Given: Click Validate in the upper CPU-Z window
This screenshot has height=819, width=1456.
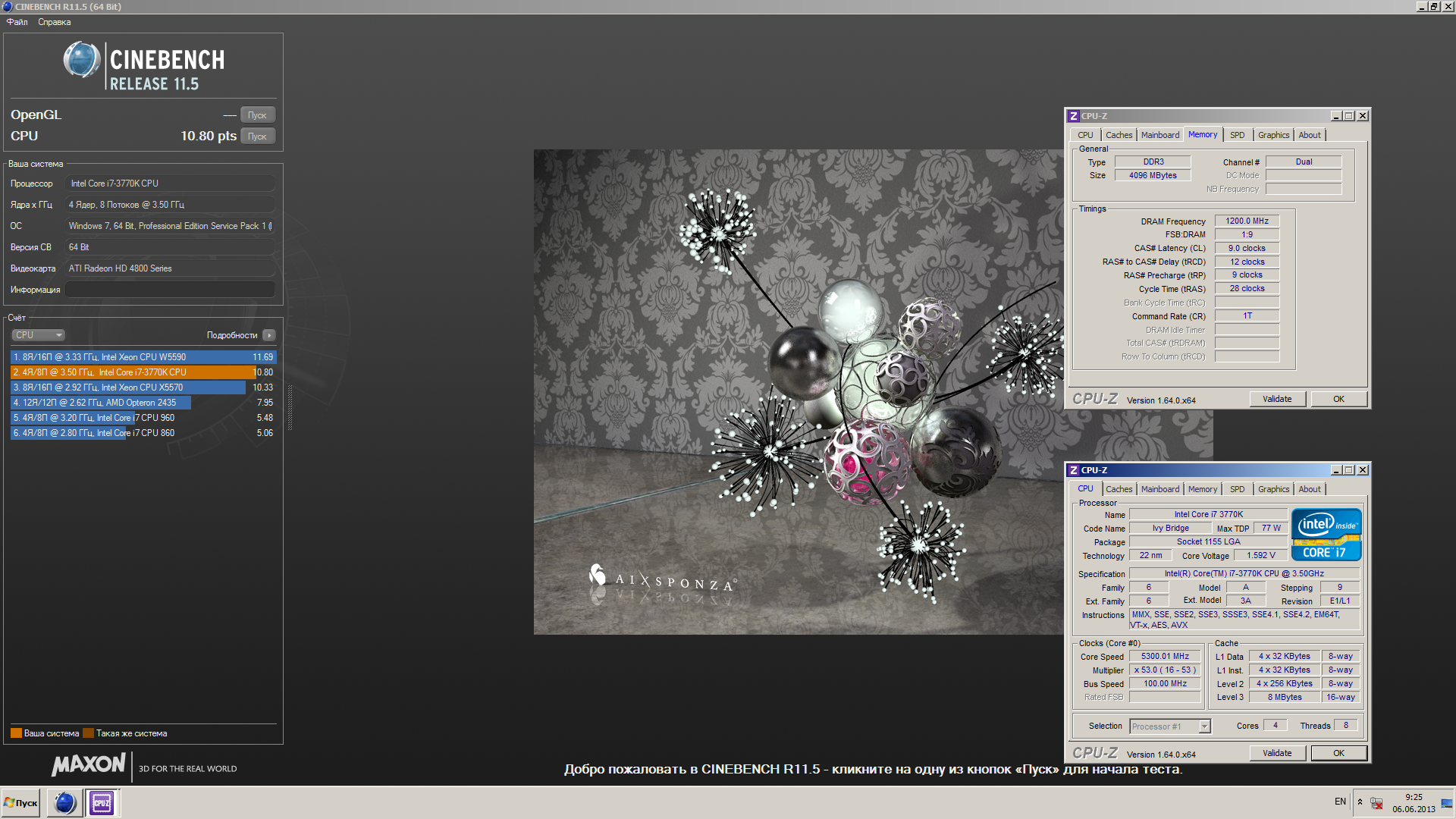Looking at the screenshot, I should tap(1277, 399).
